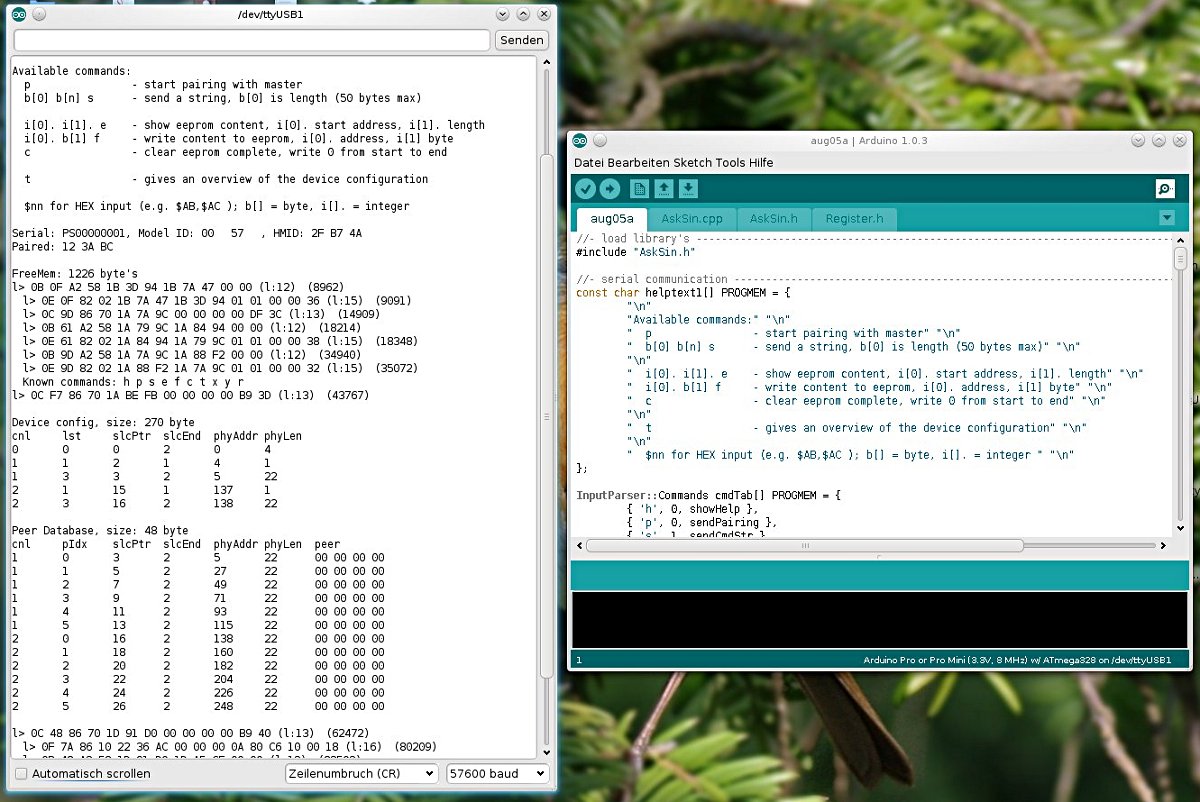Image resolution: width=1200 pixels, height=802 pixels.
Task: Click the 'Paired: 12 3A BC' output line
Action: click(62, 246)
